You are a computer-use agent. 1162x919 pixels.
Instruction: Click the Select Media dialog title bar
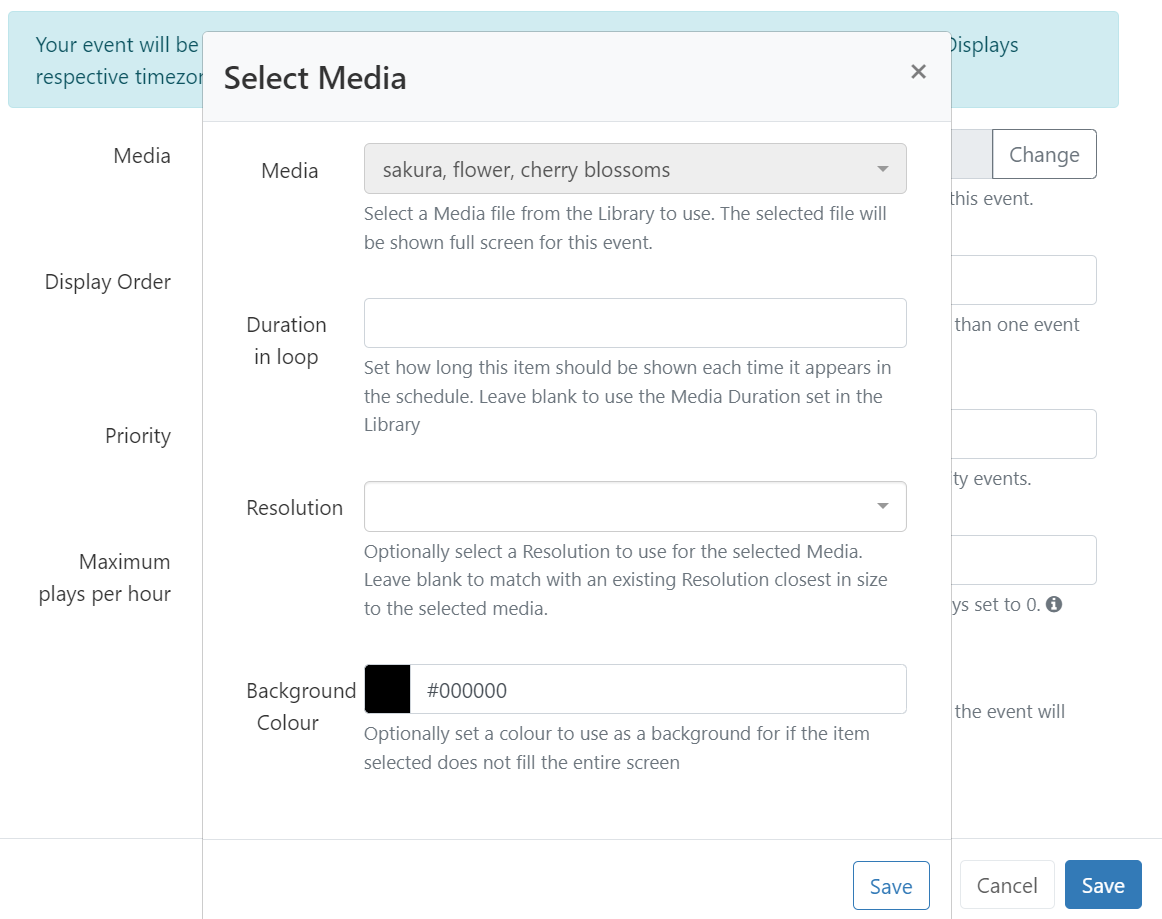click(x=315, y=77)
